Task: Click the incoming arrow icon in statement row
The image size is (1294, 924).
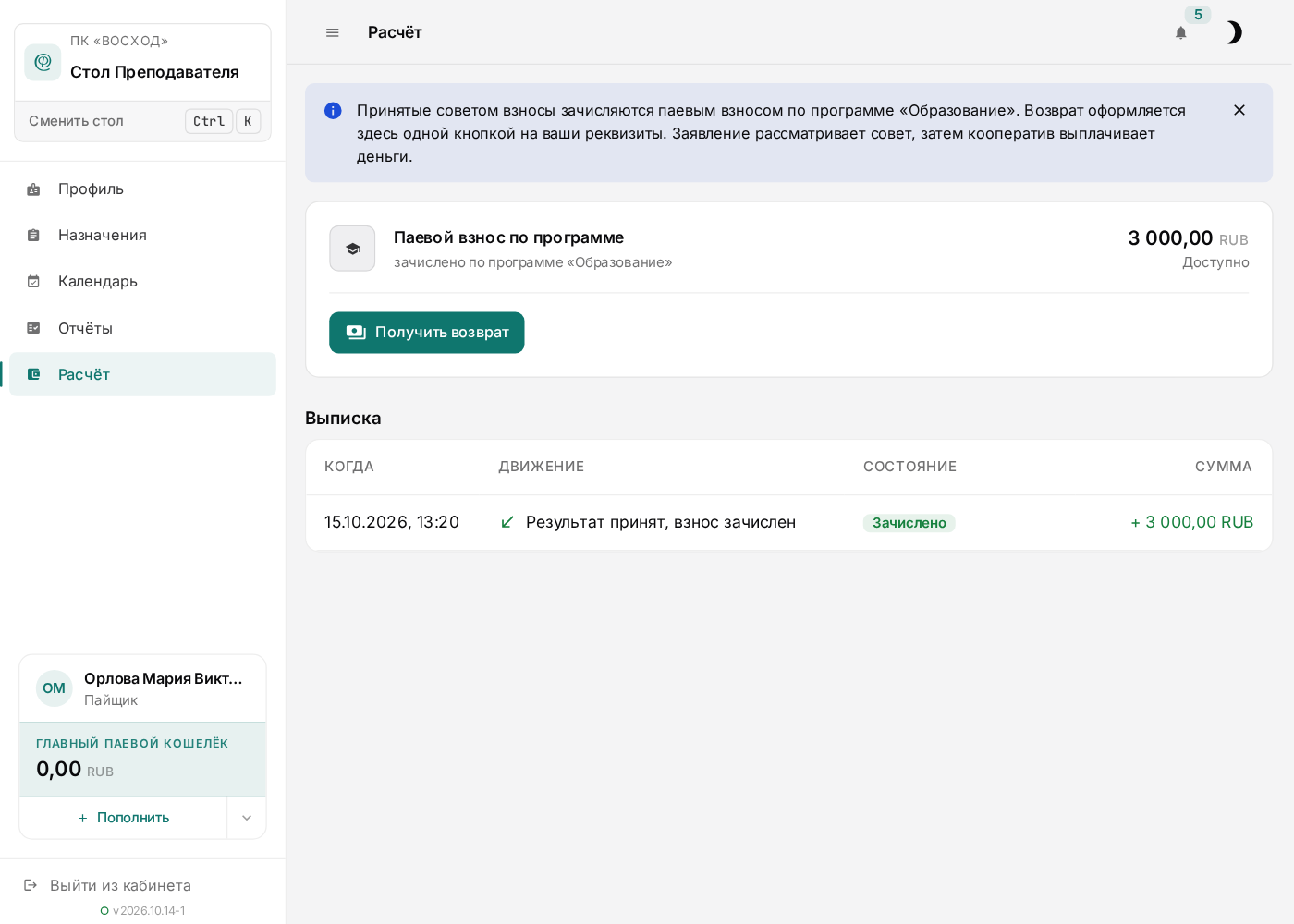Action: tap(507, 522)
